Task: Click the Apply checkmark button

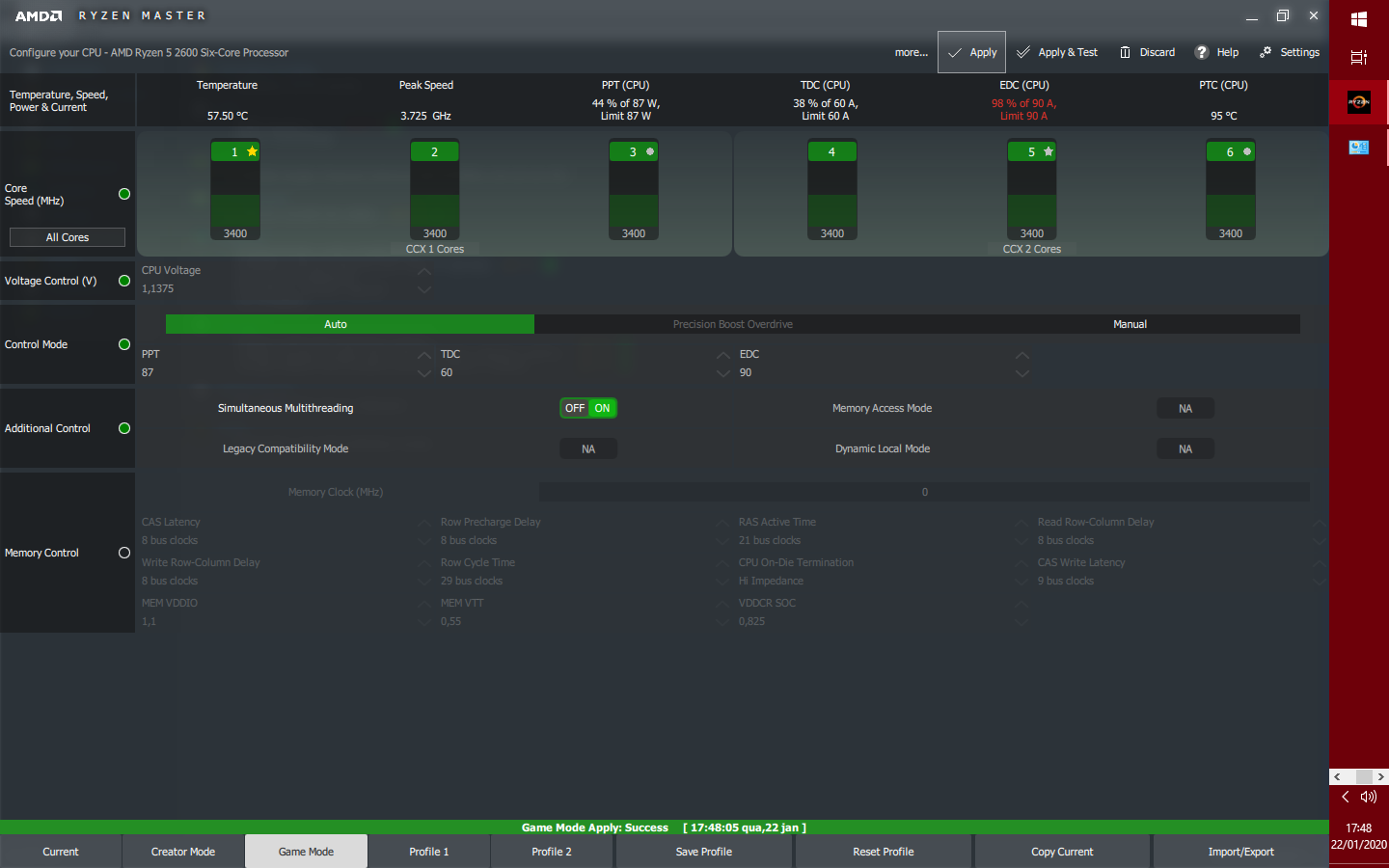Action: click(x=971, y=52)
